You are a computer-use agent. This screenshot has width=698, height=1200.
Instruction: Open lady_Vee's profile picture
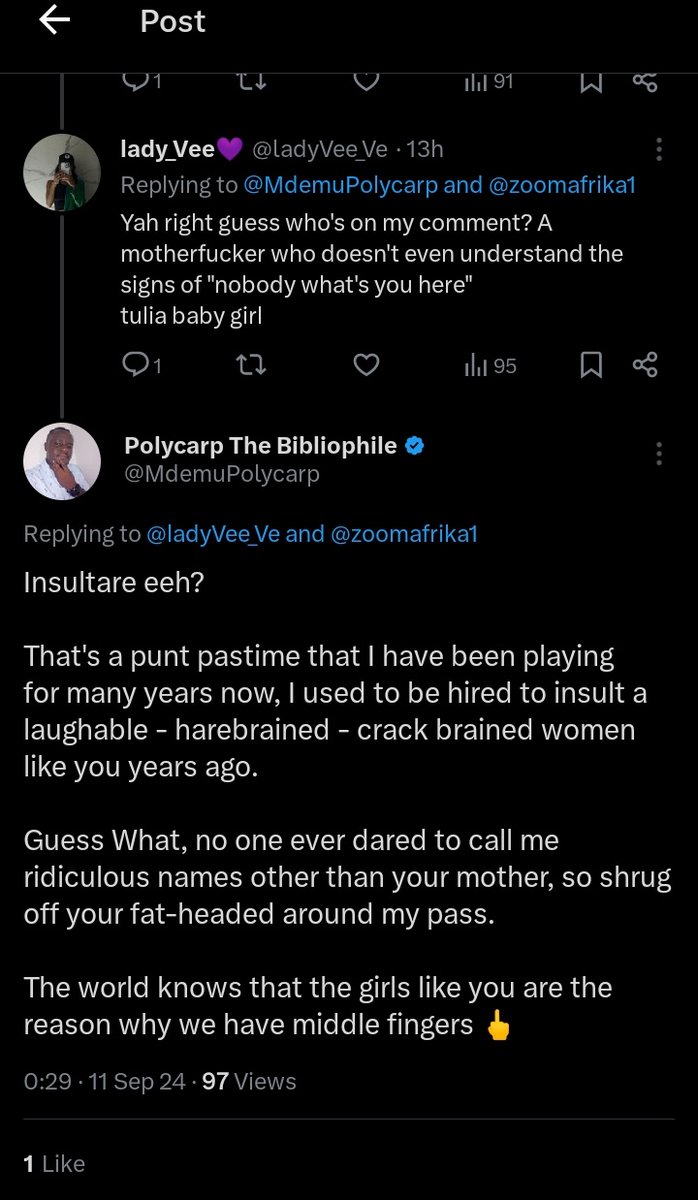[x=61, y=172]
